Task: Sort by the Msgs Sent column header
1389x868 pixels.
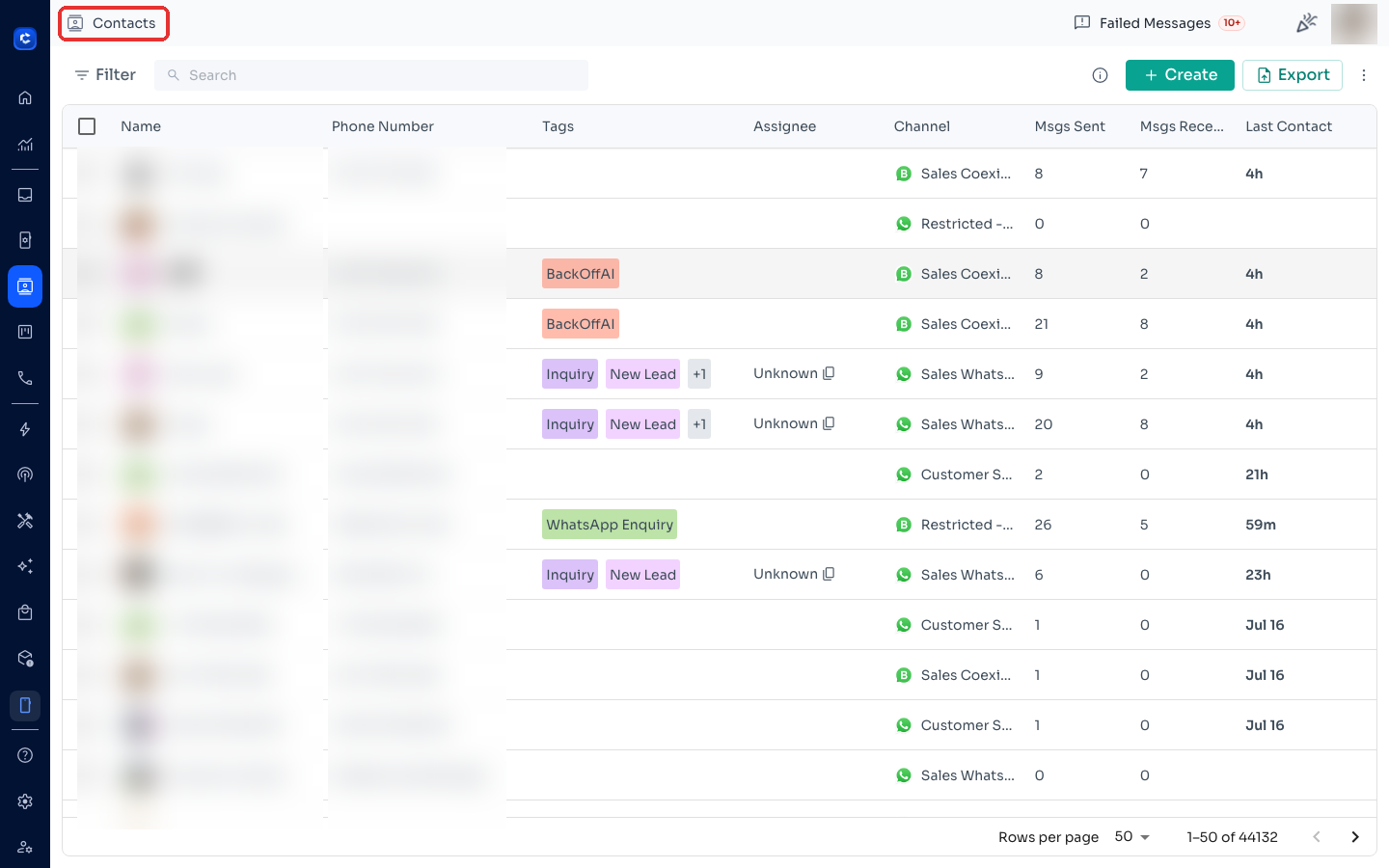Action: 1070,126
